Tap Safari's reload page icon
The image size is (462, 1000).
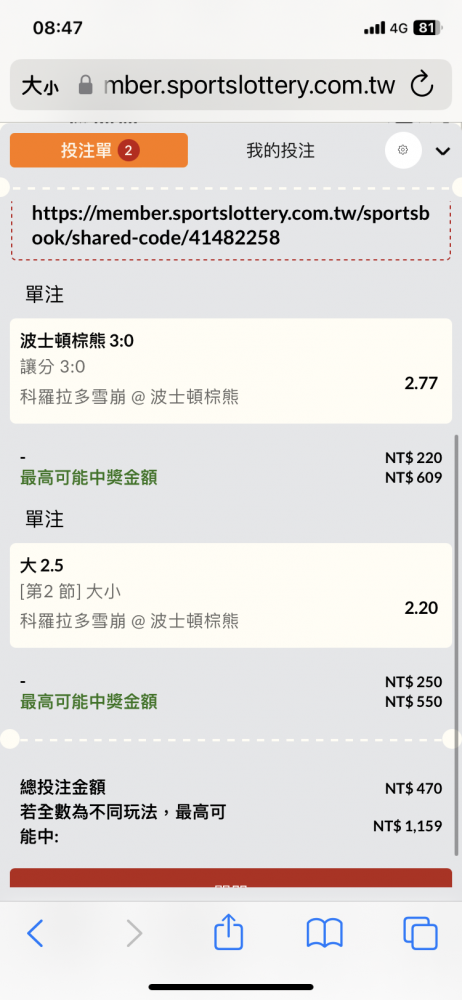422,85
